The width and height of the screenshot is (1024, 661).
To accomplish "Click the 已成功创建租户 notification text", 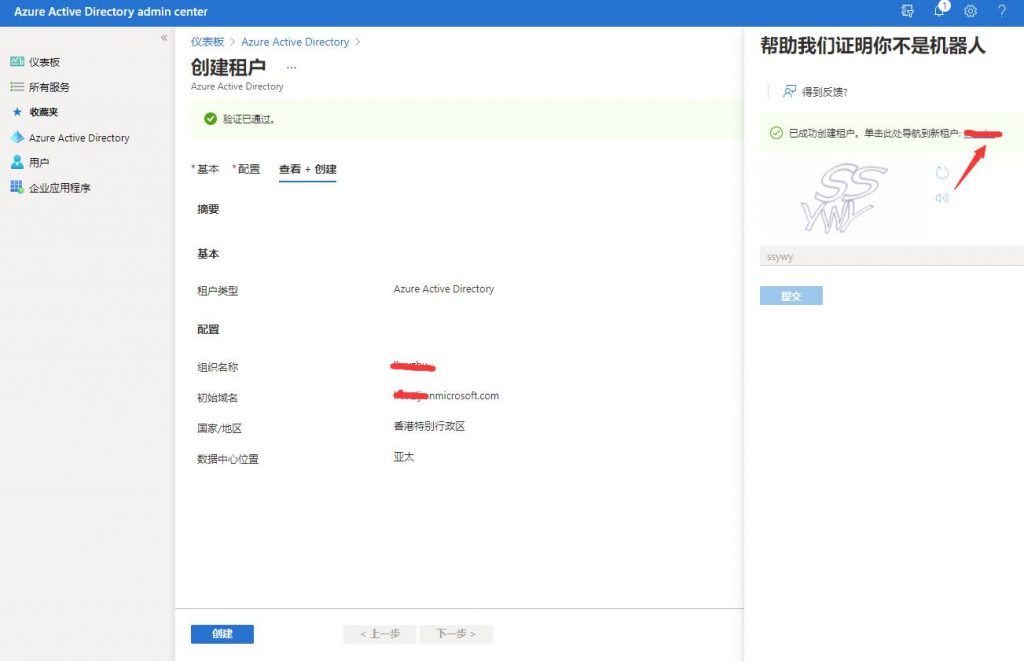I will [874, 133].
